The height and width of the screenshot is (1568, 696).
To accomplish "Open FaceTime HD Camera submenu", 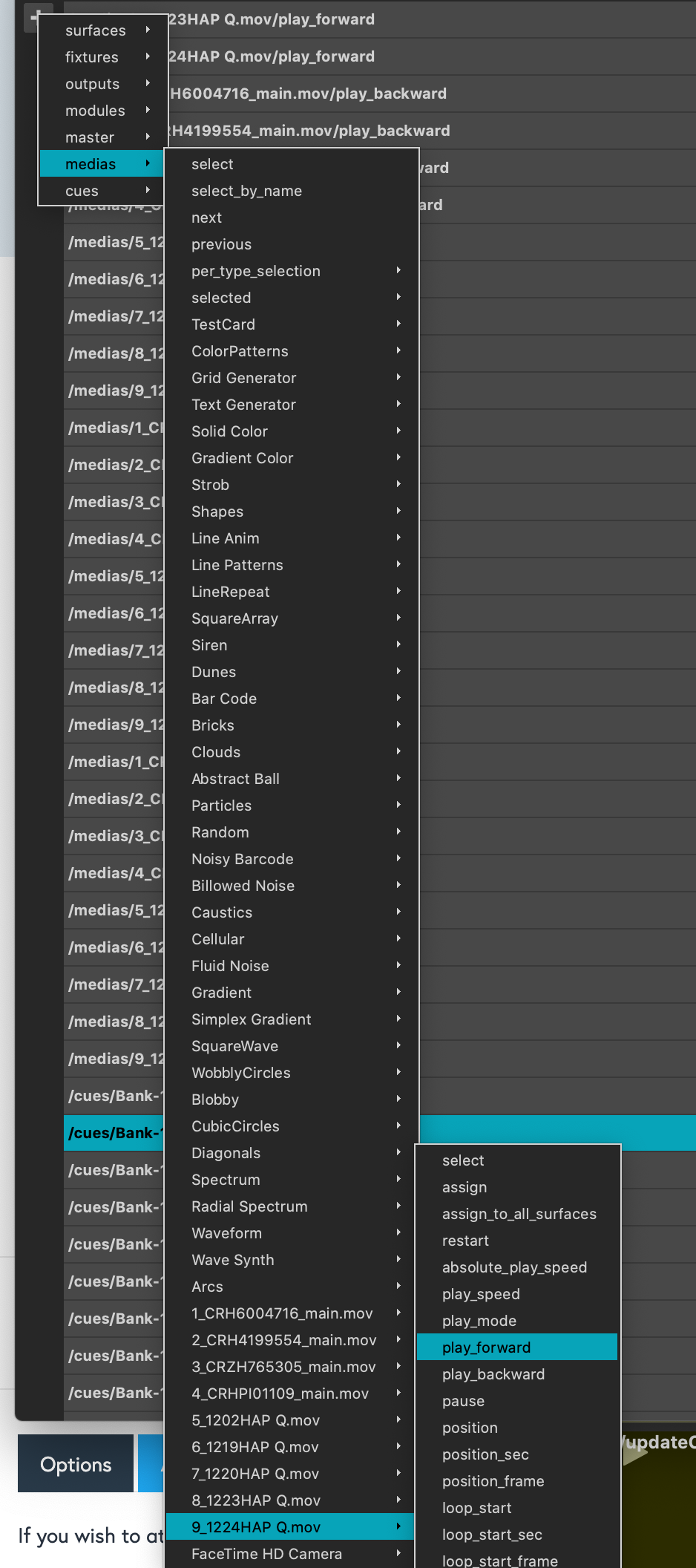I will (292, 1554).
